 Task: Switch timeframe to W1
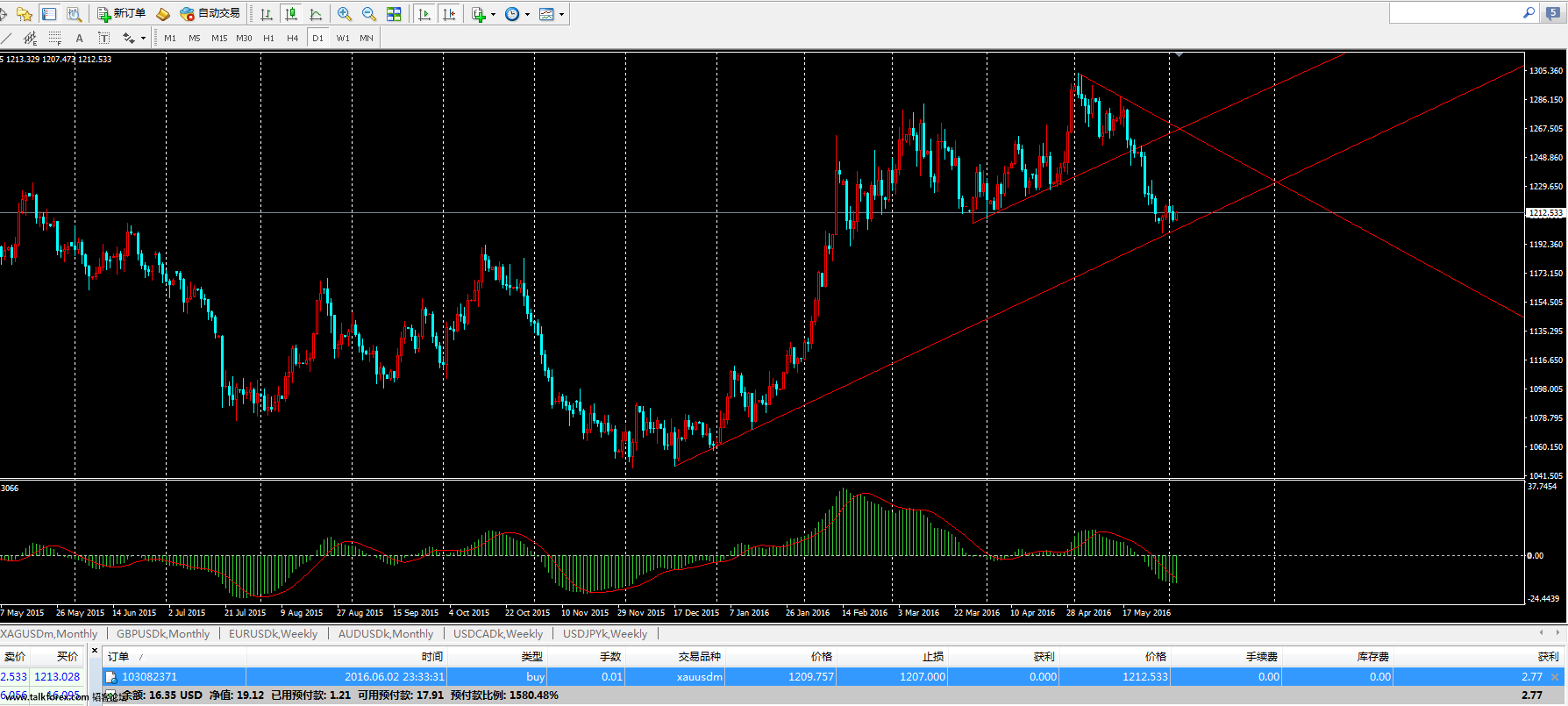click(x=342, y=38)
